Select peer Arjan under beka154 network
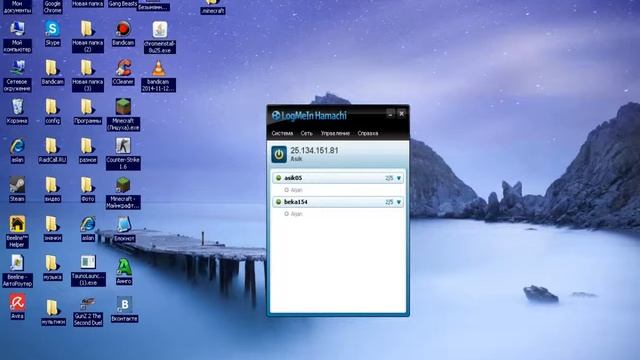 (x=293, y=214)
